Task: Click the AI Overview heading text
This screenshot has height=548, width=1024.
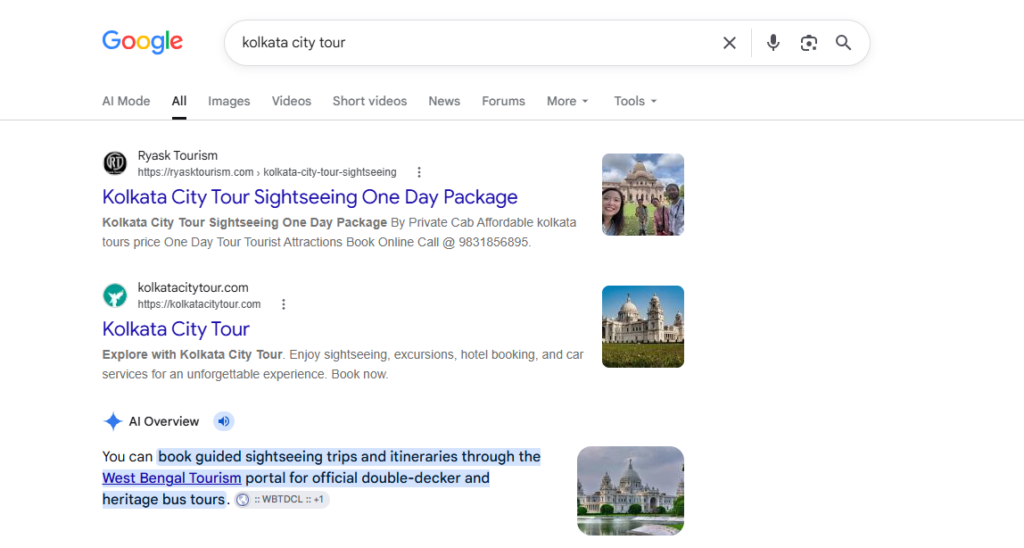Action: (x=164, y=421)
